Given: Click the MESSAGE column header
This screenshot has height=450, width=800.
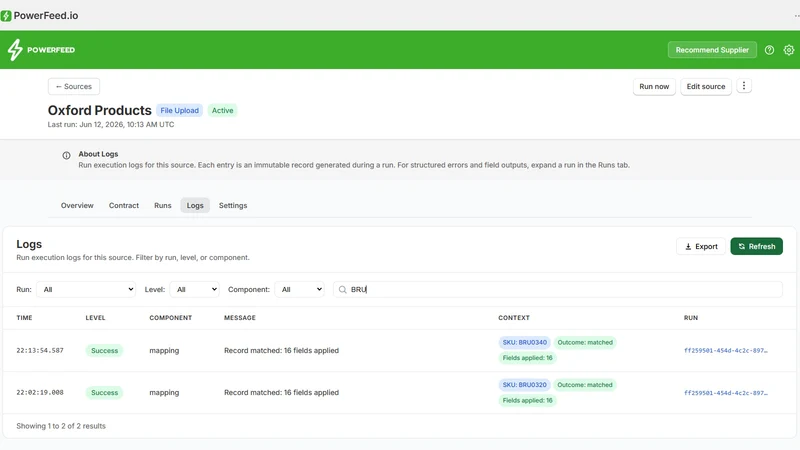Looking at the screenshot, I should point(240,318).
